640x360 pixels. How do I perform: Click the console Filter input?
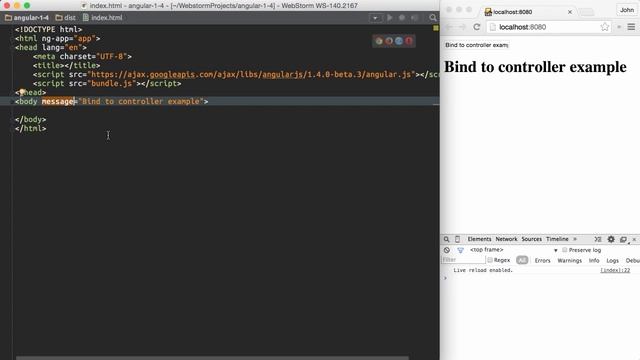463,260
